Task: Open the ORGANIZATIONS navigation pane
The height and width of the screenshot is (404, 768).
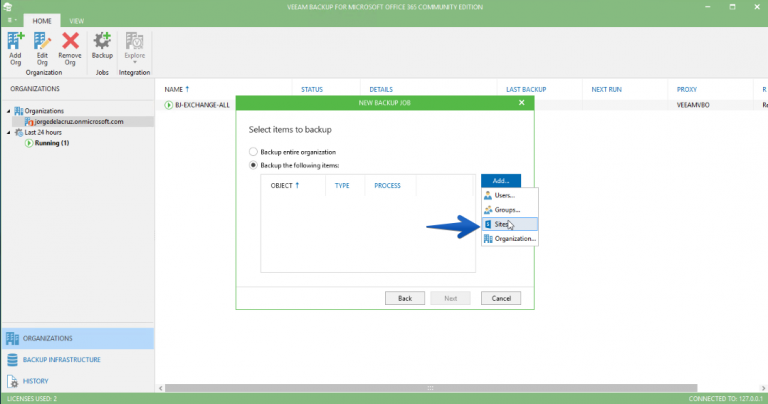Action: pyautogui.click(x=78, y=338)
